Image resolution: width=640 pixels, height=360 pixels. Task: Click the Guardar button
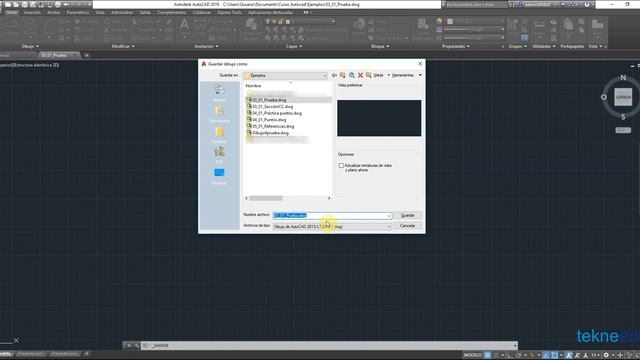tap(407, 216)
